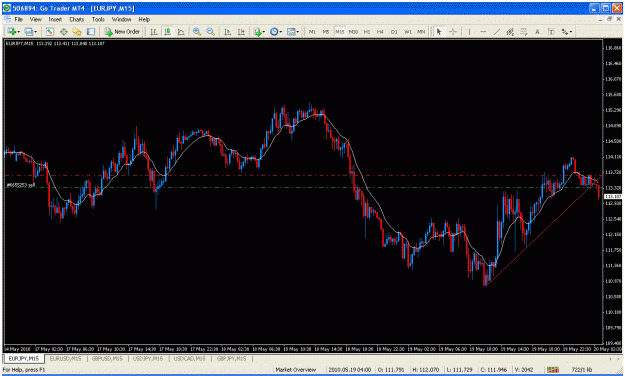Switch to the USDCAD,M15 chart tab

click(x=189, y=358)
